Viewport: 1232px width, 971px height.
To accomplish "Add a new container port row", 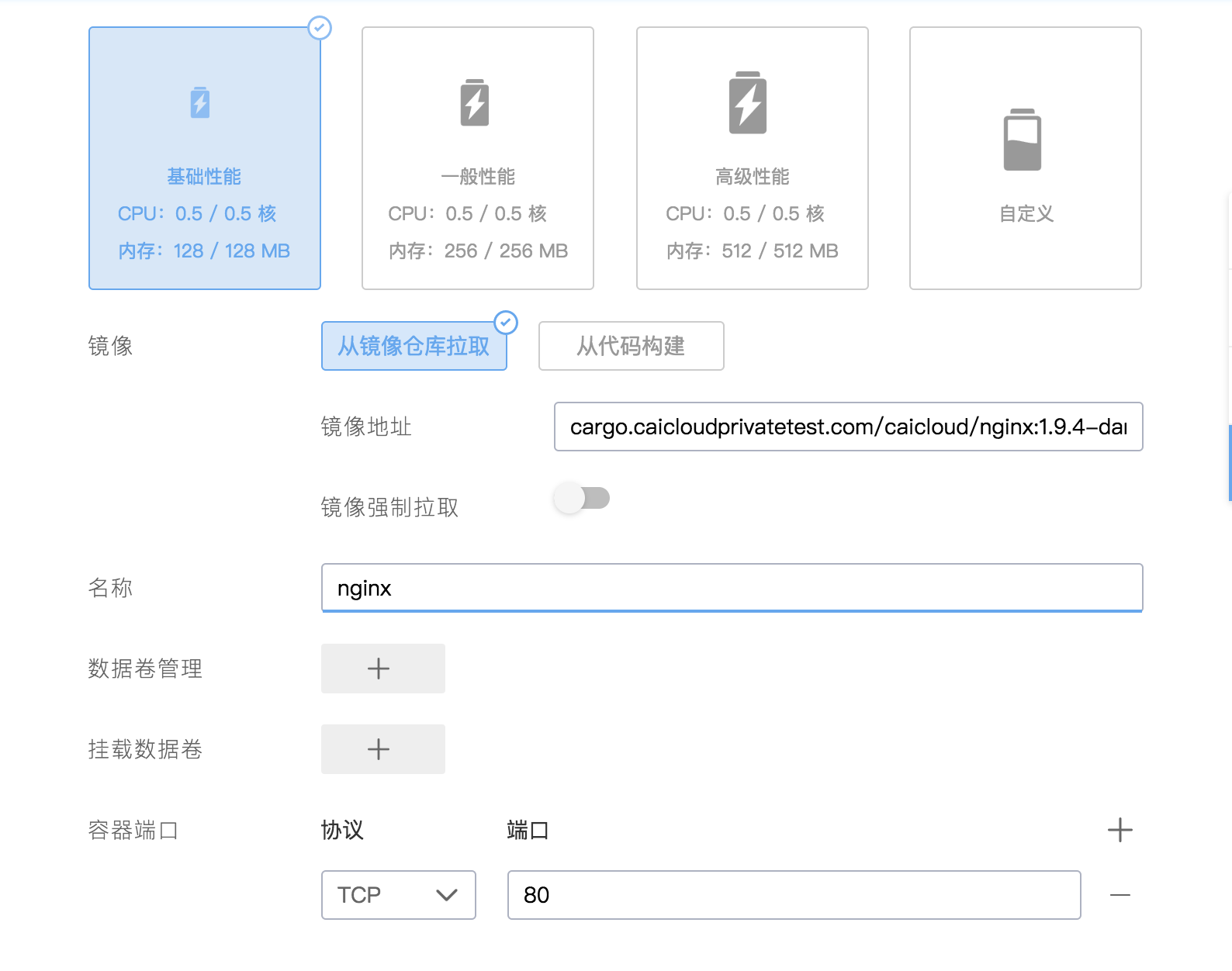I will click(1120, 830).
